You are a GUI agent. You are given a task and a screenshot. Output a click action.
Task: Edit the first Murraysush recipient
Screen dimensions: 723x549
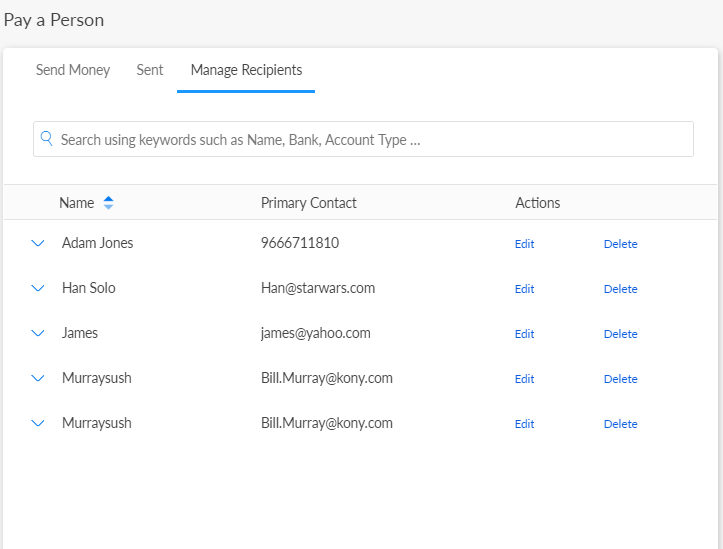click(x=524, y=379)
